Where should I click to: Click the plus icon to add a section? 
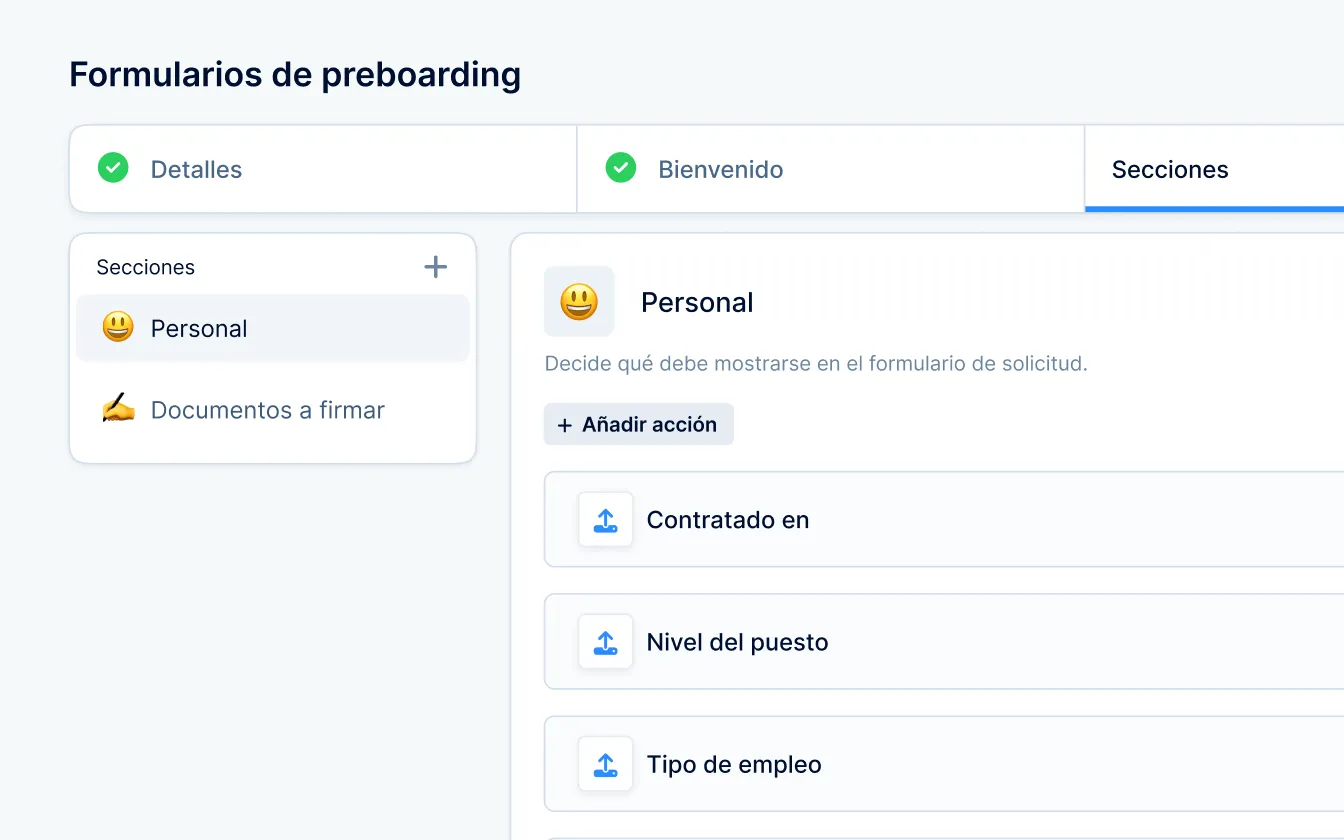tap(435, 267)
